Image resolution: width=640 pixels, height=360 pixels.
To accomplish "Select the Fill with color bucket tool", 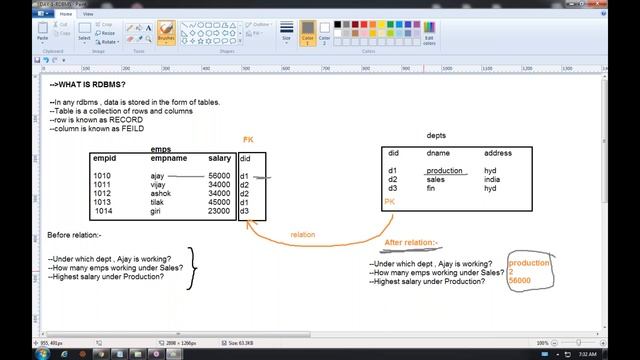I will 139,28.
